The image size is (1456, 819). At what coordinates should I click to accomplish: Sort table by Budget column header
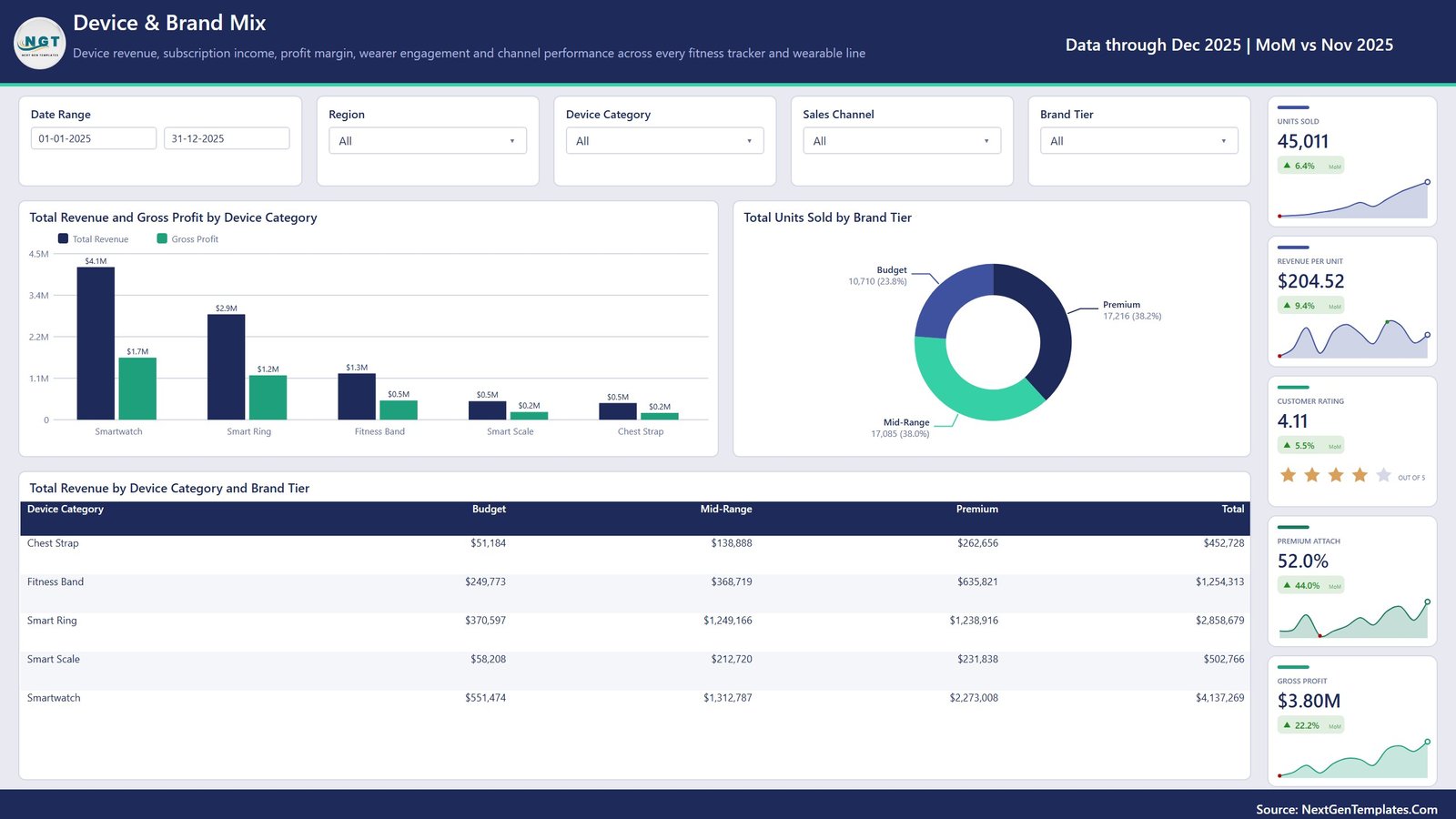click(x=489, y=510)
